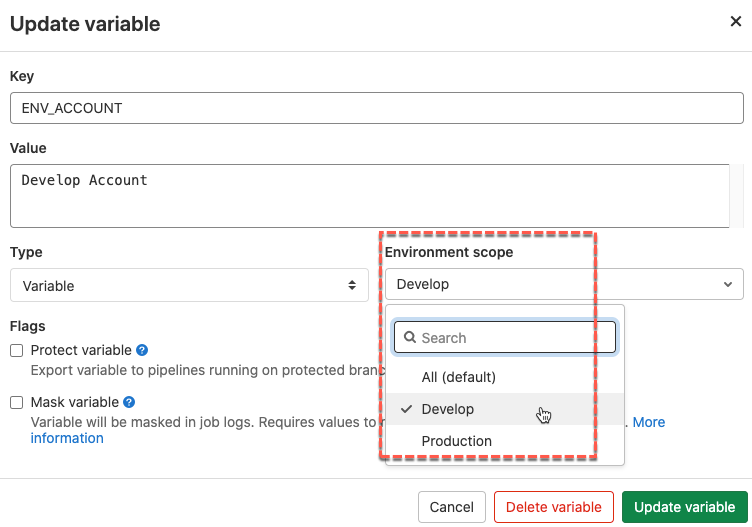Image resolution: width=752 pixels, height=527 pixels.
Task: Click the Mask variable help icon
Action: coord(129,402)
